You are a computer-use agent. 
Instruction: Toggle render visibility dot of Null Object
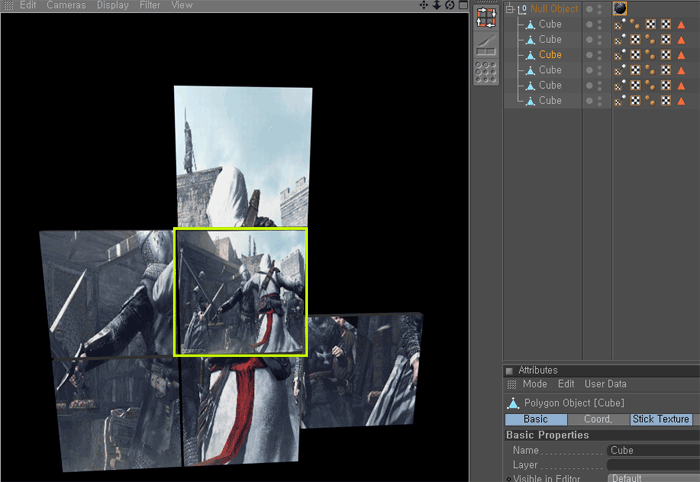tap(600, 12)
